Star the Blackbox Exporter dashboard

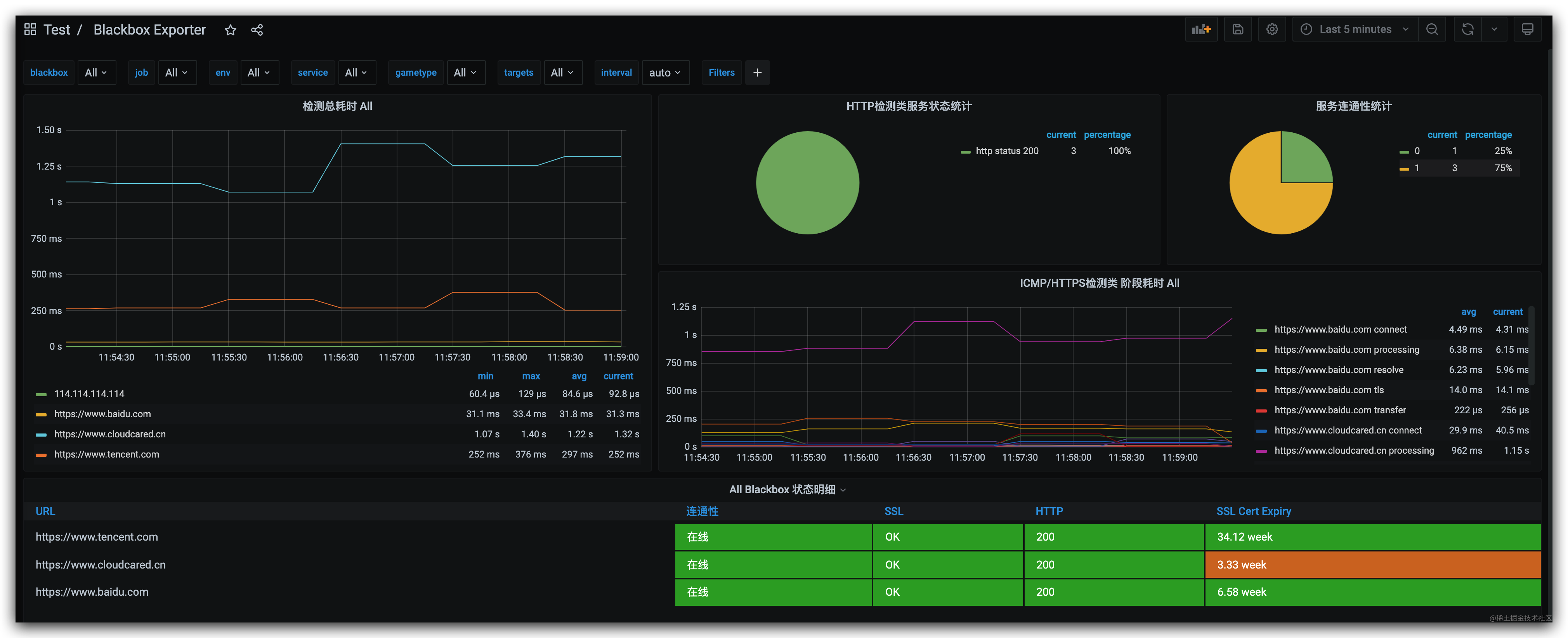click(230, 29)
